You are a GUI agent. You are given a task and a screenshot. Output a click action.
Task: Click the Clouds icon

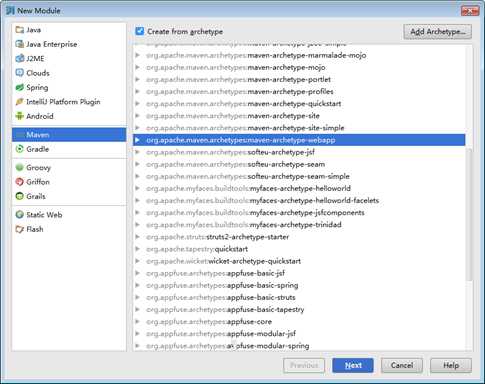click(20, 73)
